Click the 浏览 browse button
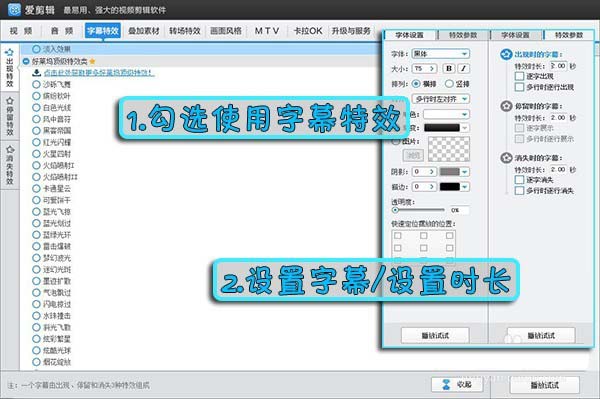The width and height of the screenshot is (600, 399). point(413,155)
